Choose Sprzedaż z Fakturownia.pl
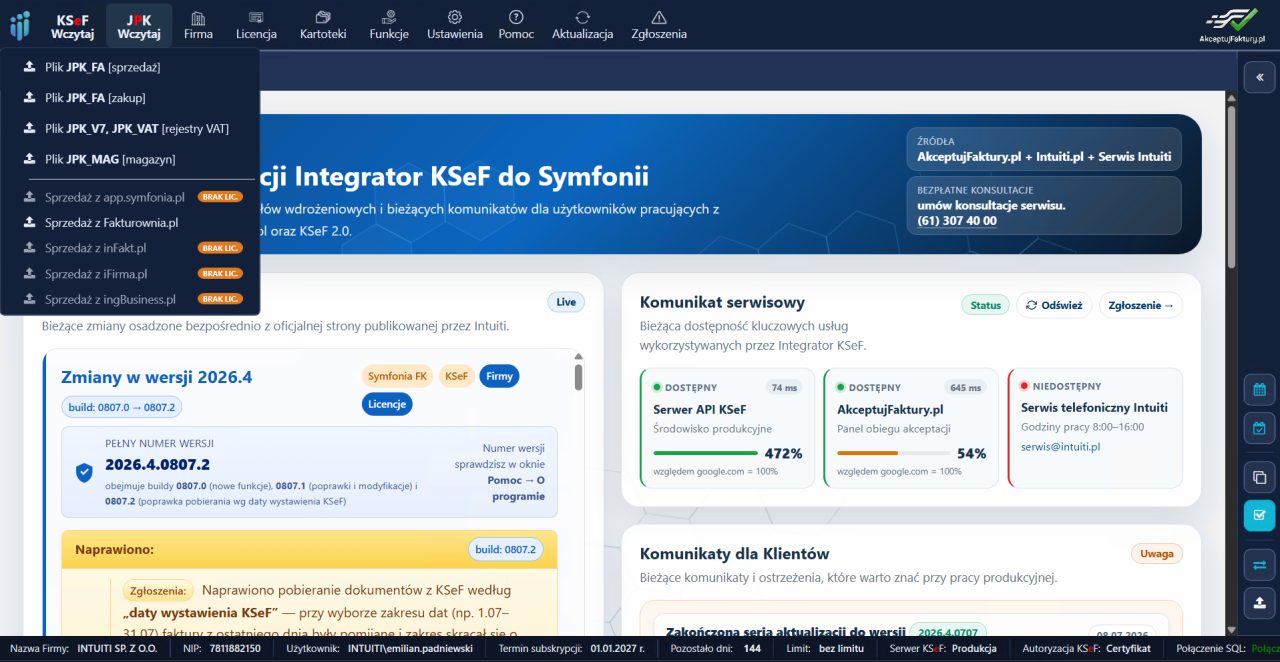 pos(130,223)
